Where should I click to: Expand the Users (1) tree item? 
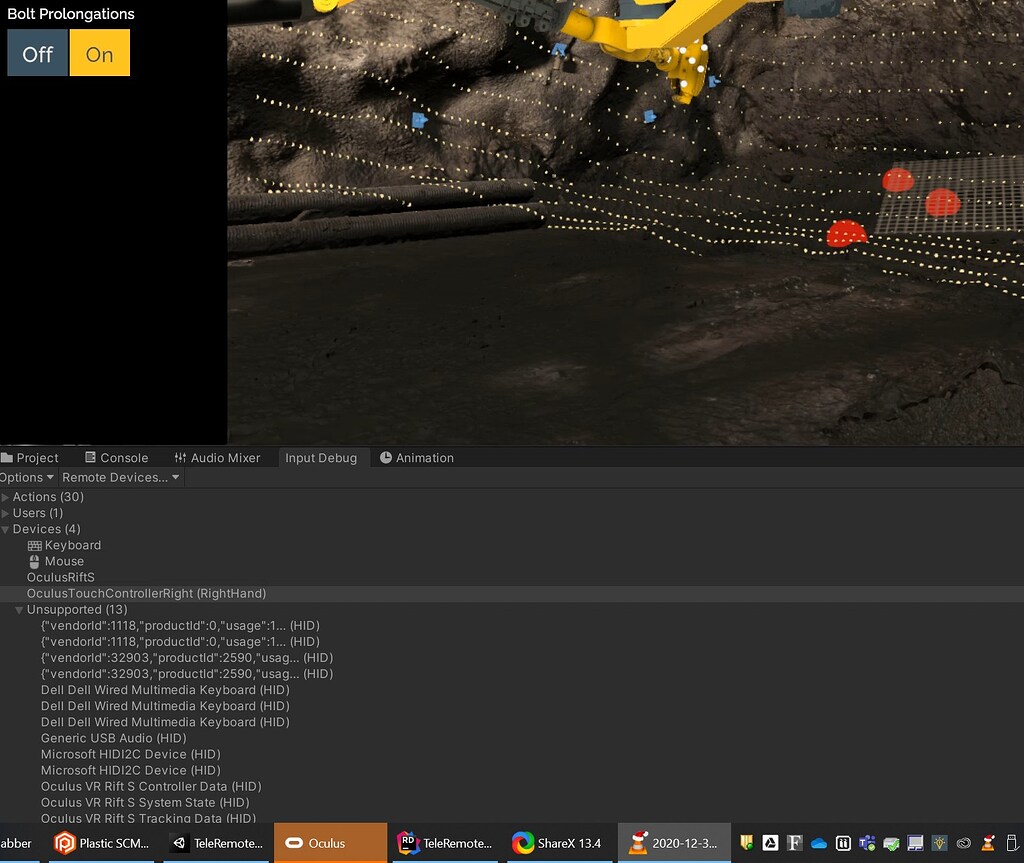pyautogui.click(x=8, y=512)
